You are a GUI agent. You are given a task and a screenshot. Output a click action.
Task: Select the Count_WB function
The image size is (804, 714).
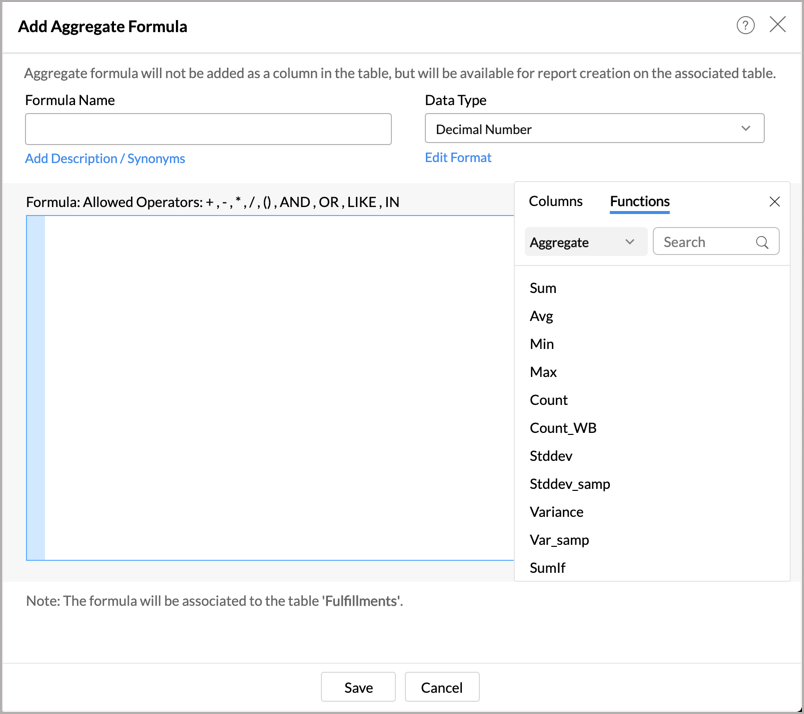point(563,428)
